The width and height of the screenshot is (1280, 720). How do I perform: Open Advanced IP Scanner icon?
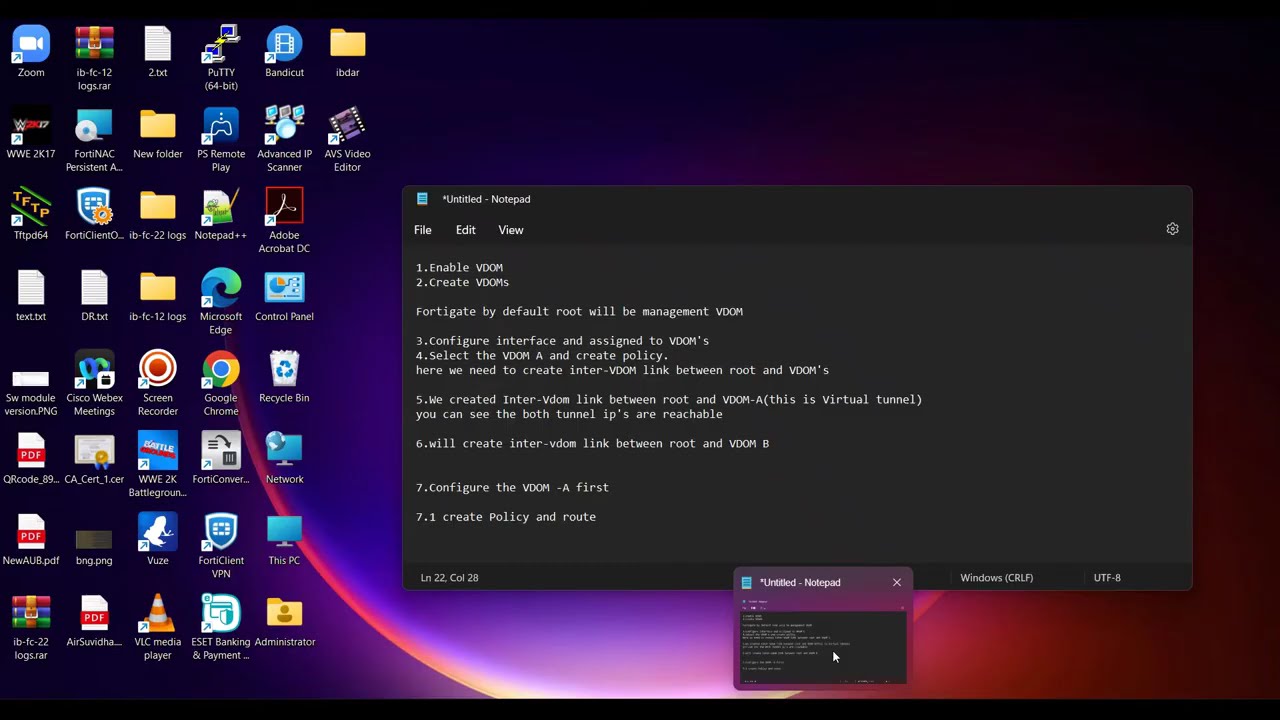(284, 140)
